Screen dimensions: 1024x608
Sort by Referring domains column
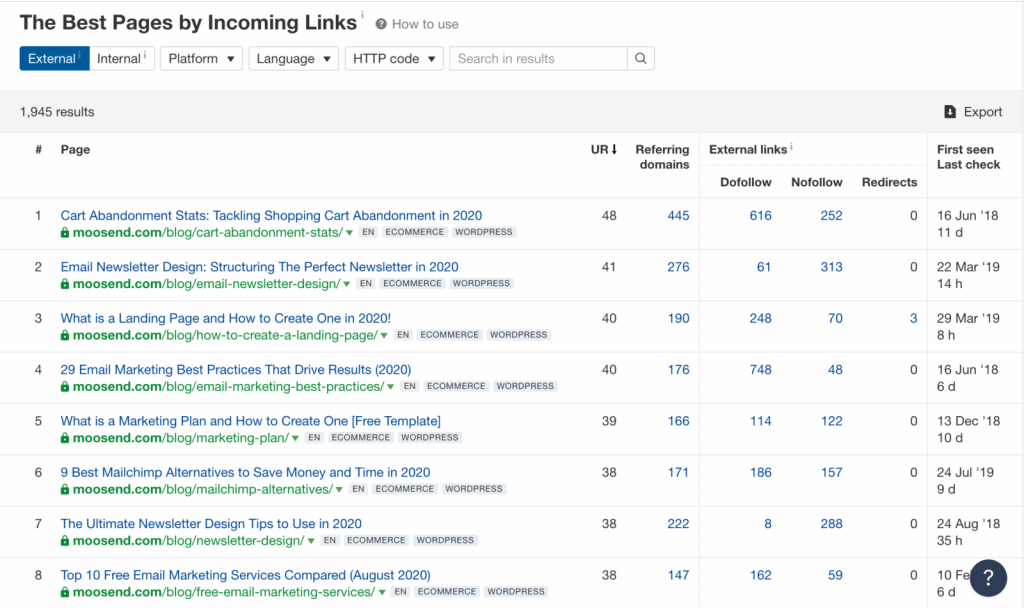(x=662, y=157)
